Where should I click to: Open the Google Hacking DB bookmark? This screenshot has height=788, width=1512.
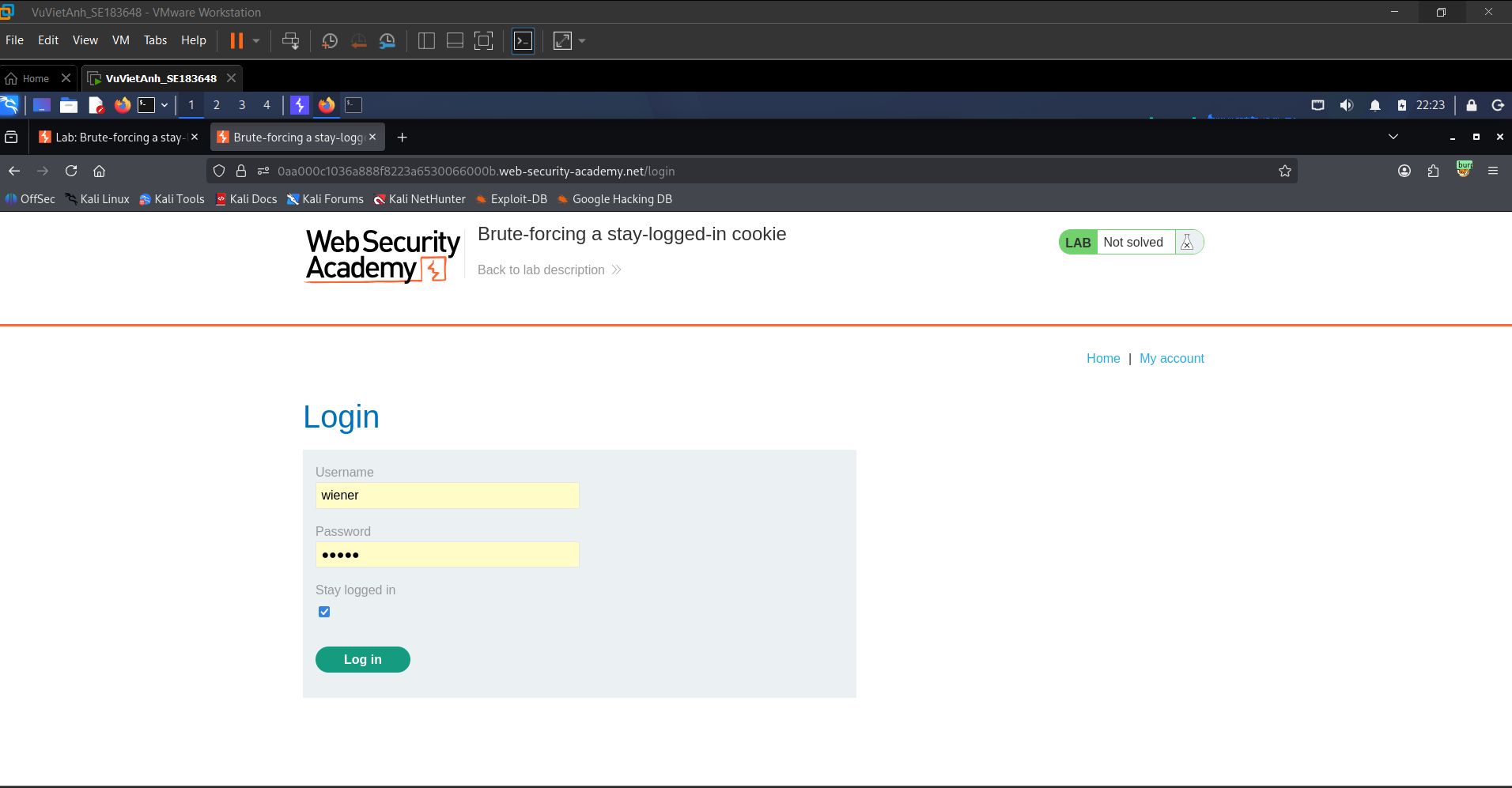pyautogui.click(x=614, y=199)
